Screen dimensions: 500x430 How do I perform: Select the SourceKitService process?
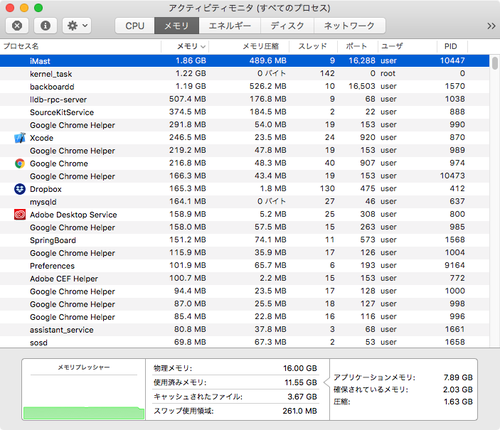point(245,112)
